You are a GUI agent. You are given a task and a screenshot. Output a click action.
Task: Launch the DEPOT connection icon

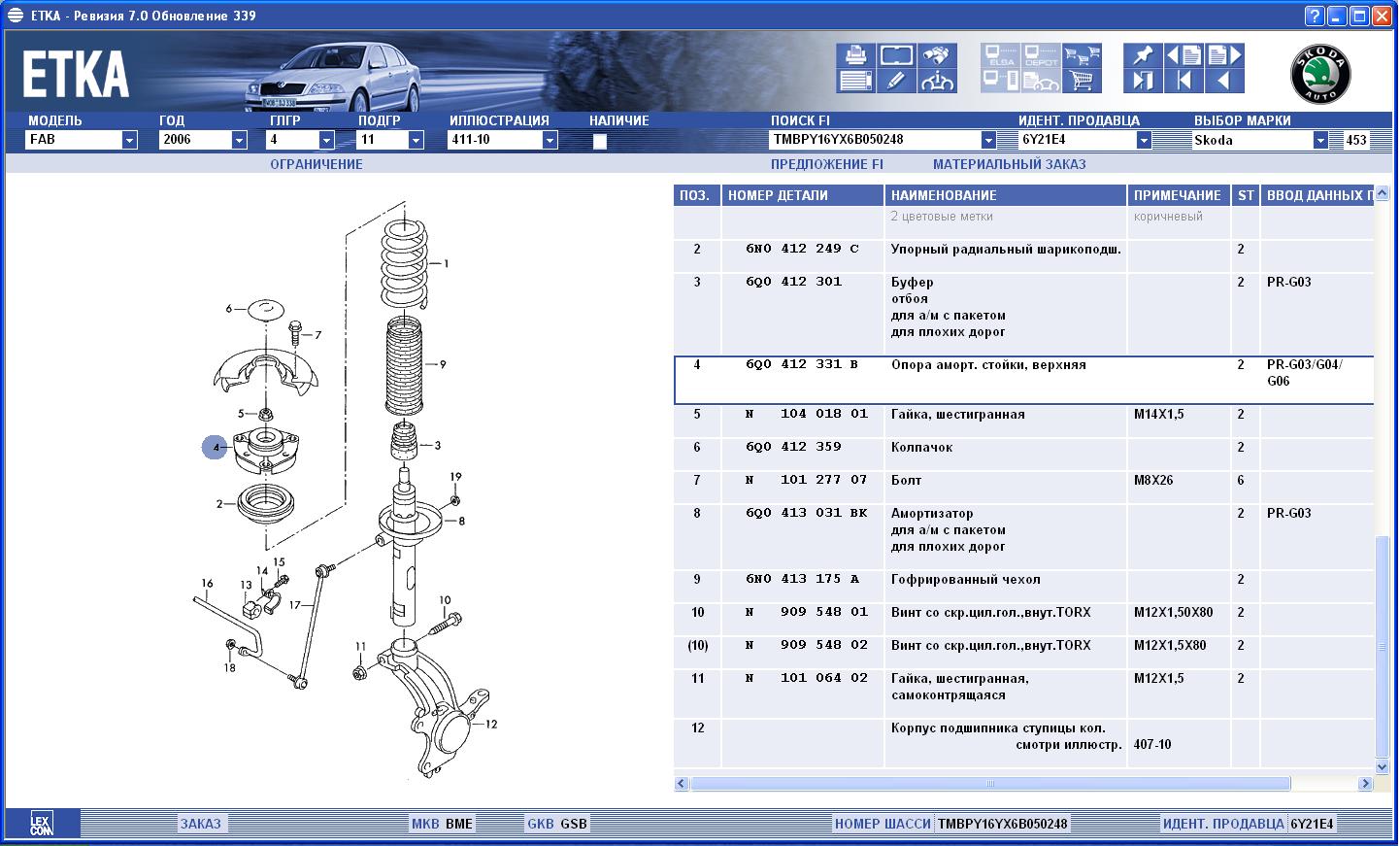tap(1041, 55)
